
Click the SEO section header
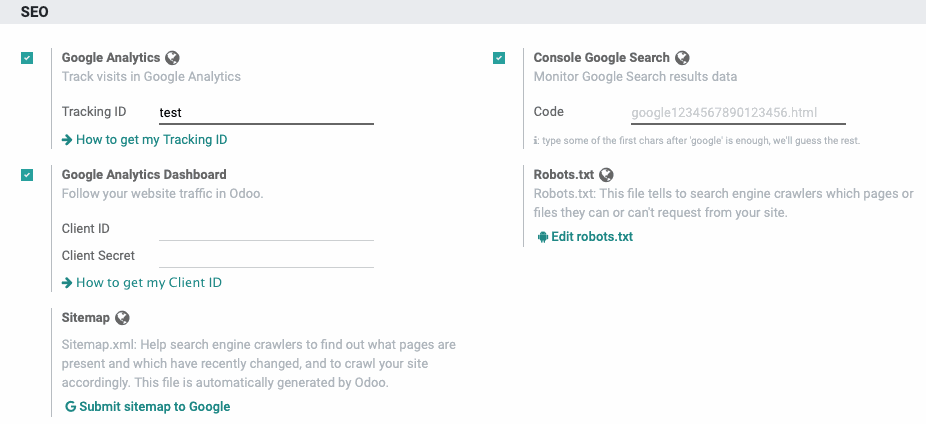(34, 12)
